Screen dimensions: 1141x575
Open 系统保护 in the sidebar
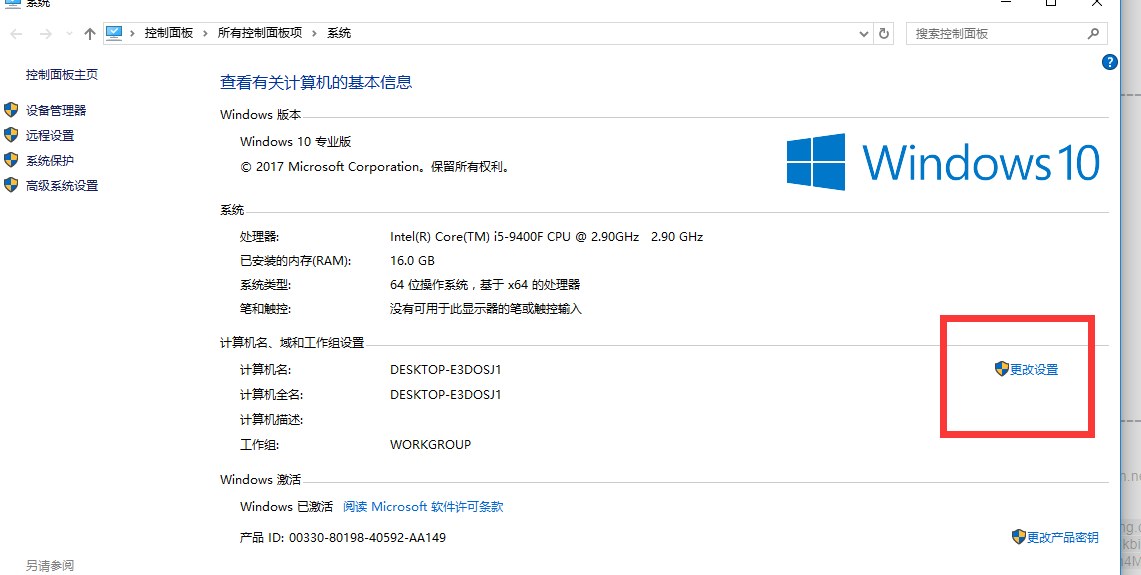click(50, 160)
